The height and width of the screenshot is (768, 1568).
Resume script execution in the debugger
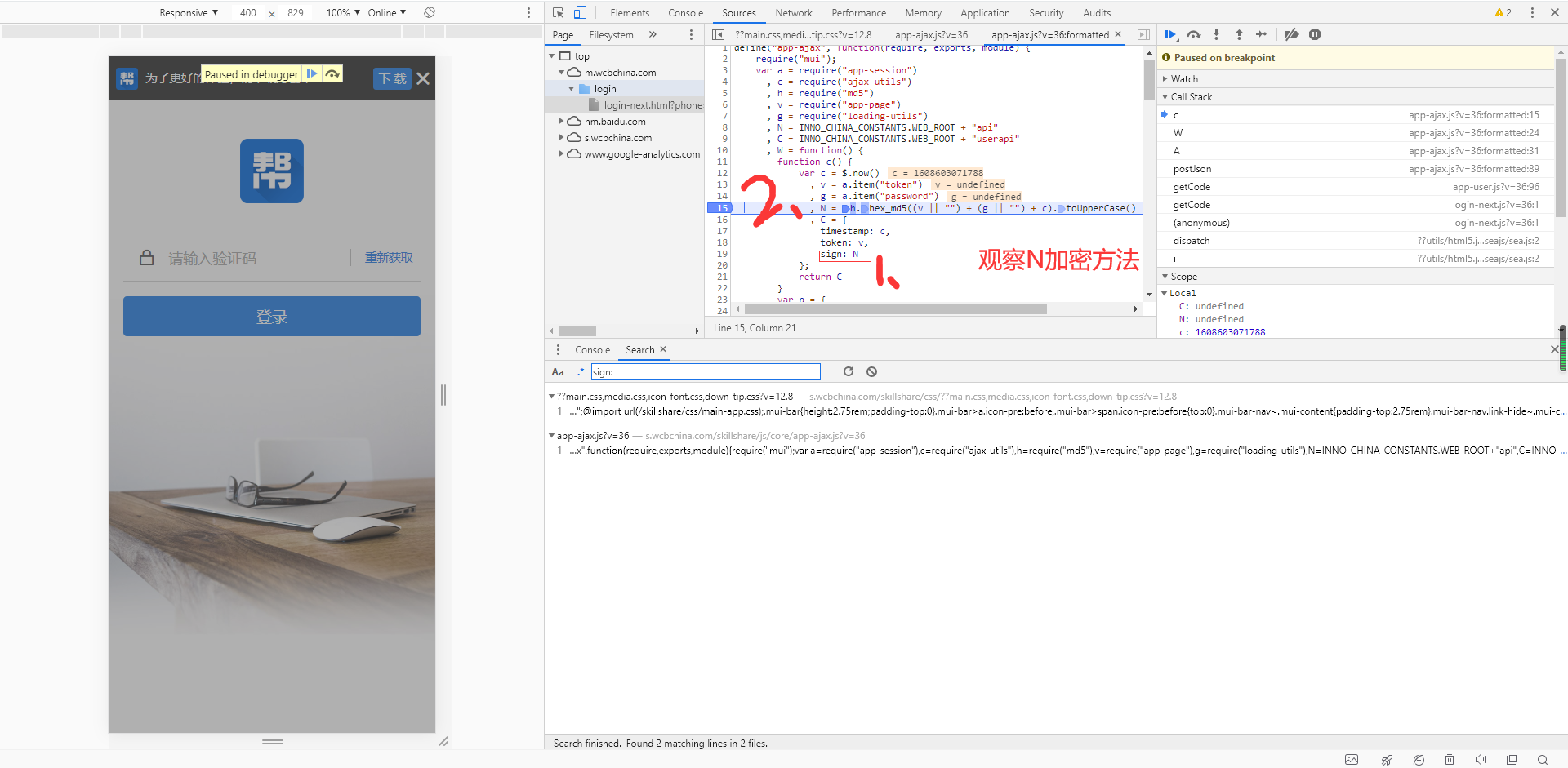click(x=1170, y=34)
